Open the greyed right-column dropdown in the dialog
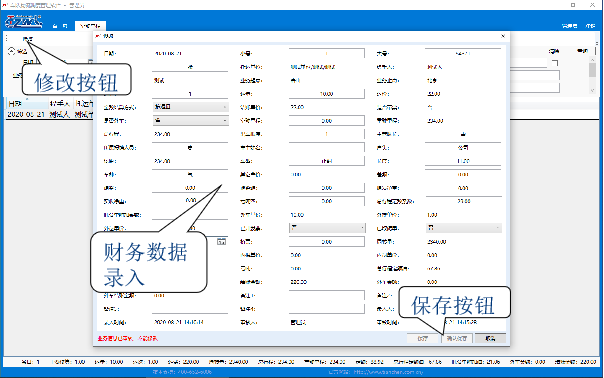Screen dimensions: 604x378 coord(464,228)
